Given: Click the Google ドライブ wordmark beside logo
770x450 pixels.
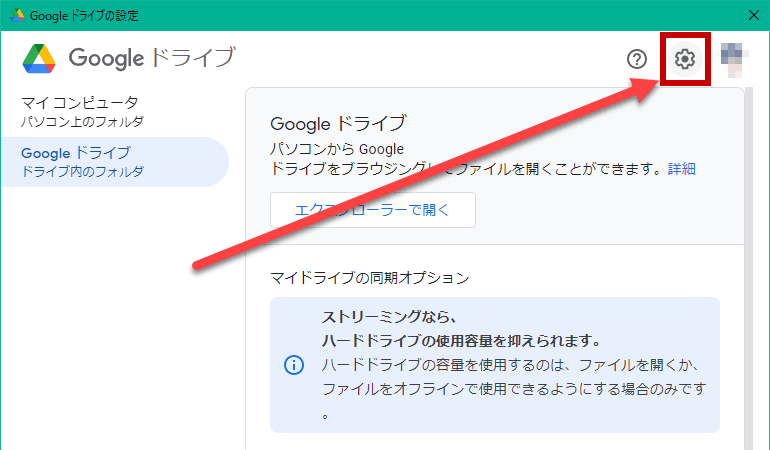Looking at the screenshot, I should click(152, 59).
